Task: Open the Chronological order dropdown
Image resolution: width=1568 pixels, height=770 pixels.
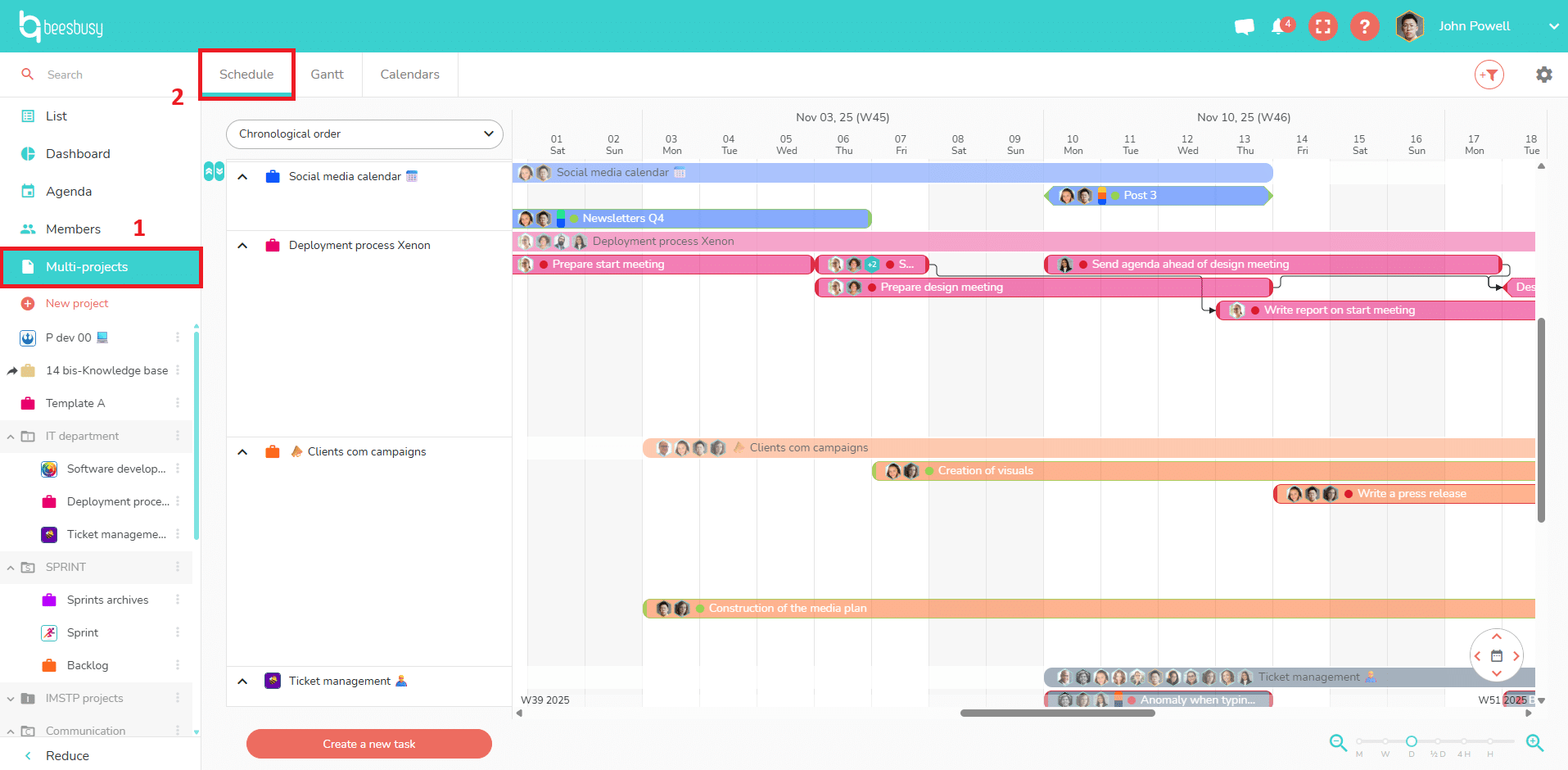Action: point(364,134)
